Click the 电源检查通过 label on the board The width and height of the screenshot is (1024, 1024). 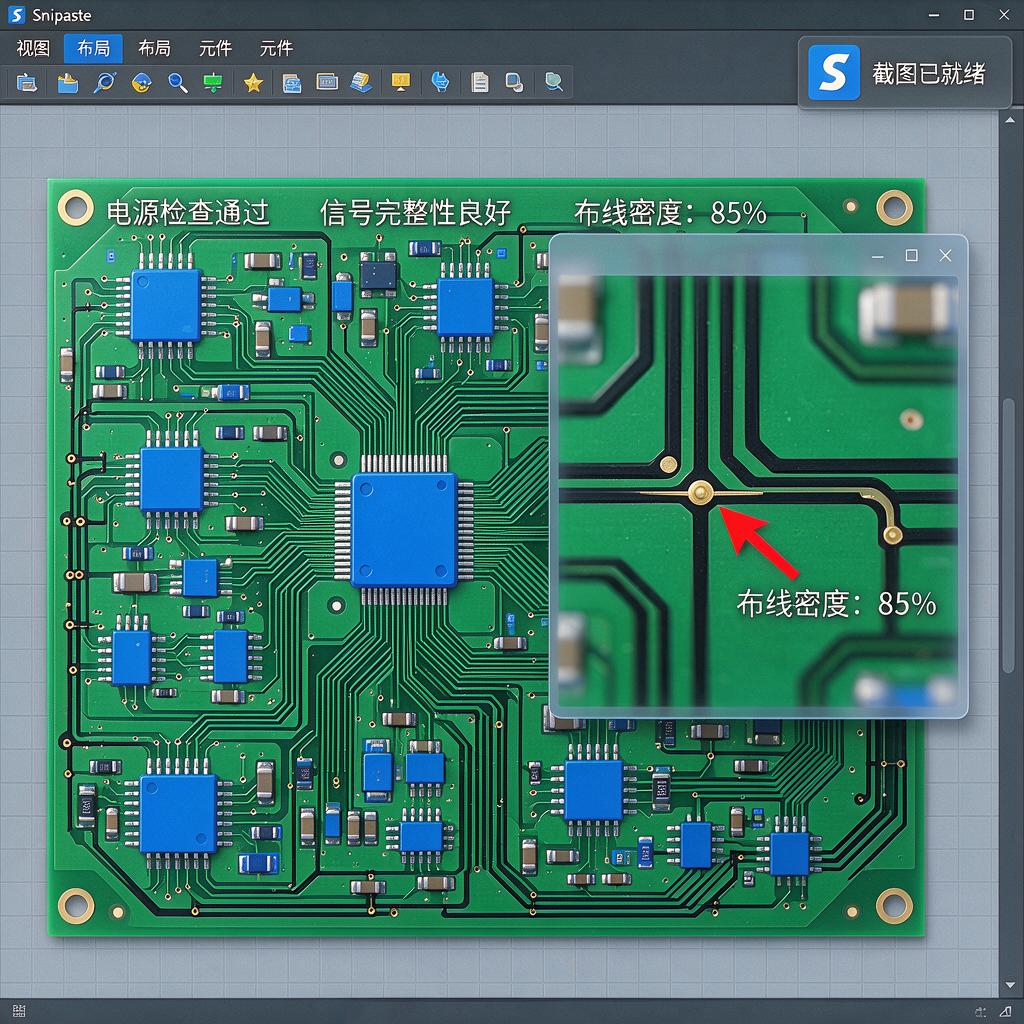pos(187,212)
